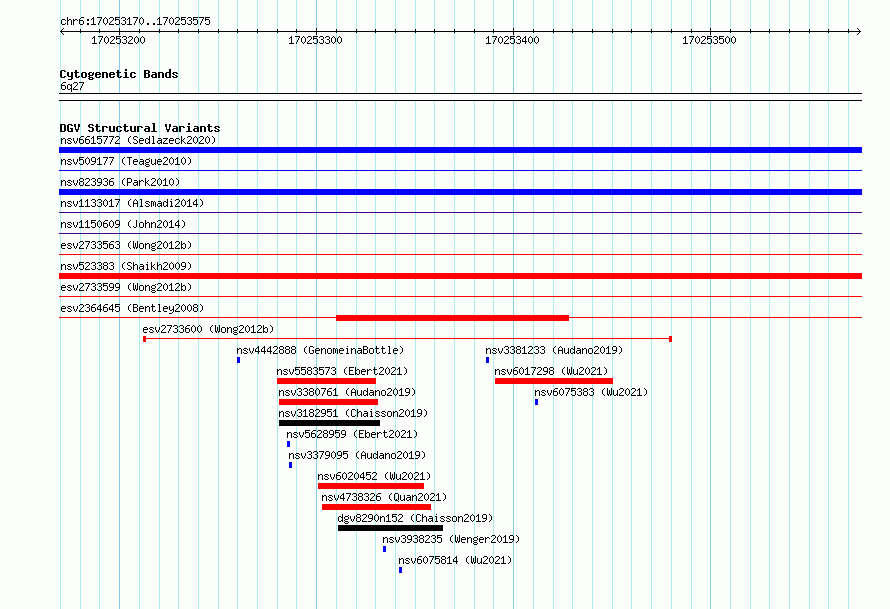
Task: Click the thick red bar under nsv523383
Action: 460,276
